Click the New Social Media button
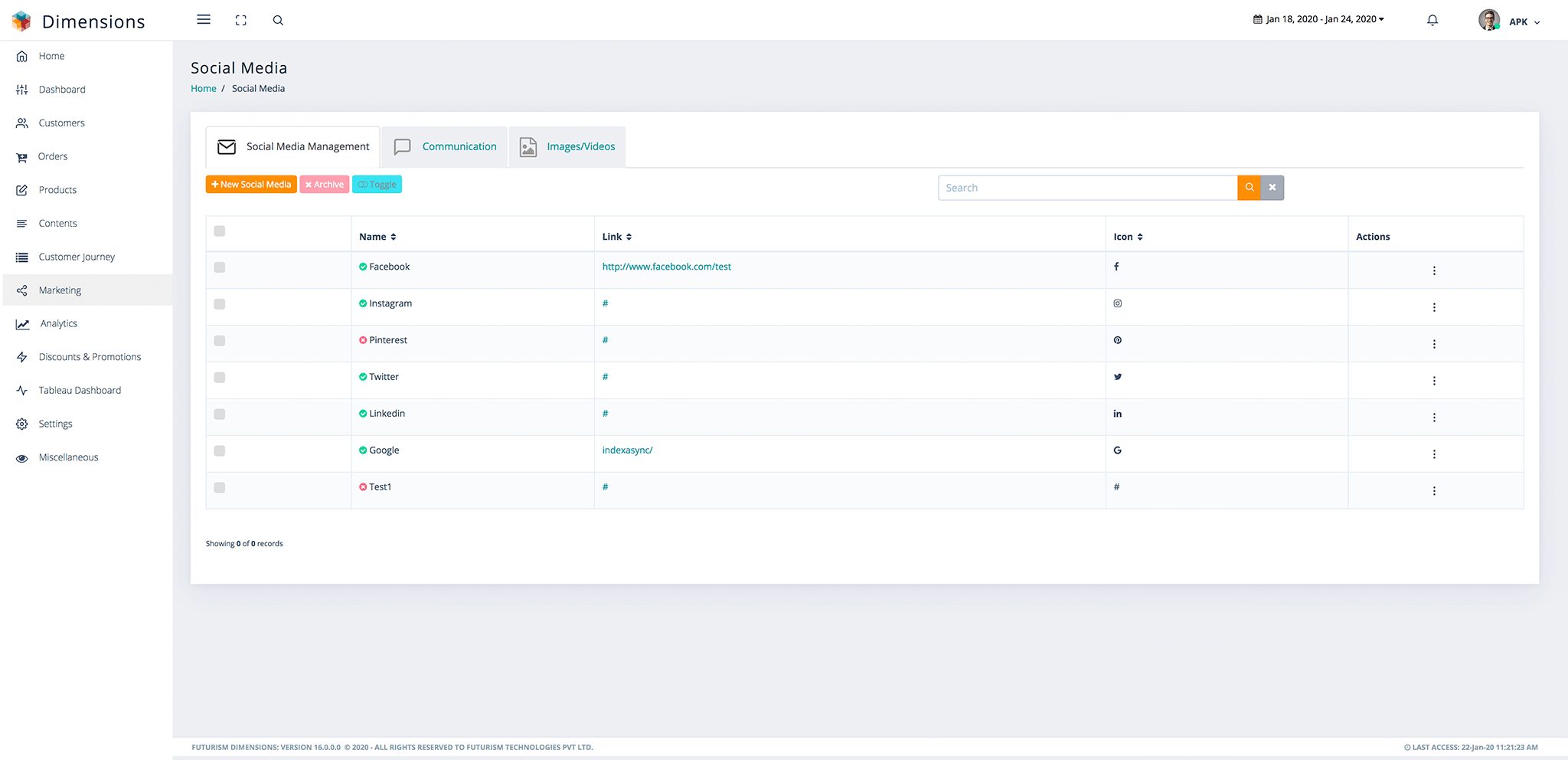The width and height of the screenshot is (1568, 760). tap(251, 185)
